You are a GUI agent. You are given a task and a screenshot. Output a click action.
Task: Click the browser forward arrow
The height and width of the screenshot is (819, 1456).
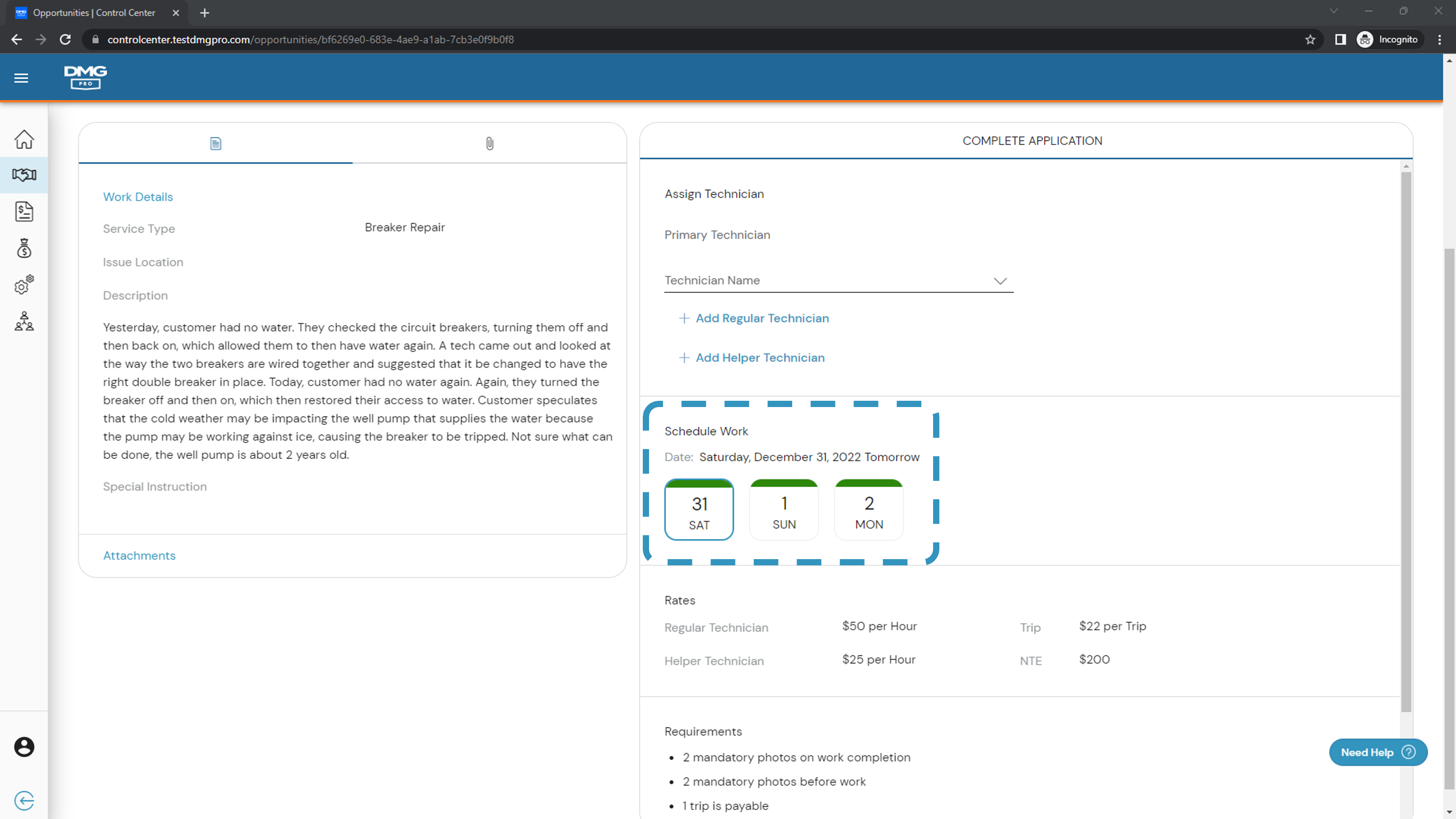[x=41, y=39]
